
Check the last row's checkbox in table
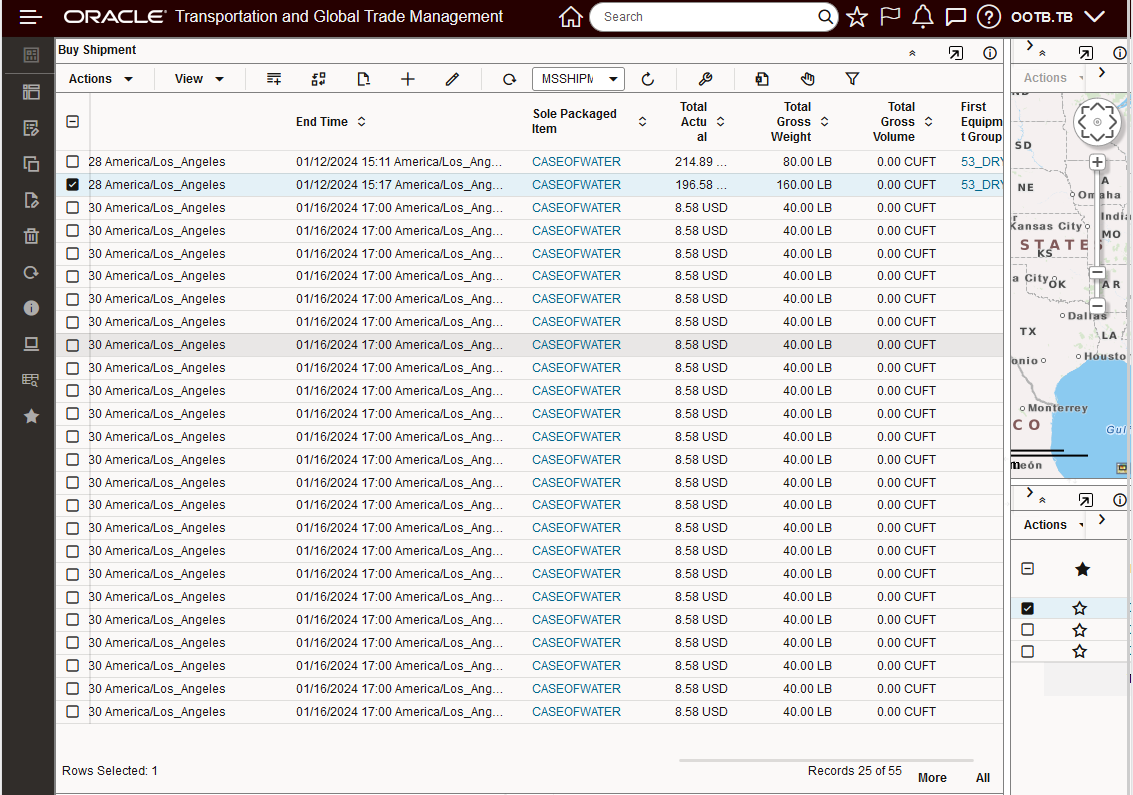click(72, 712)
